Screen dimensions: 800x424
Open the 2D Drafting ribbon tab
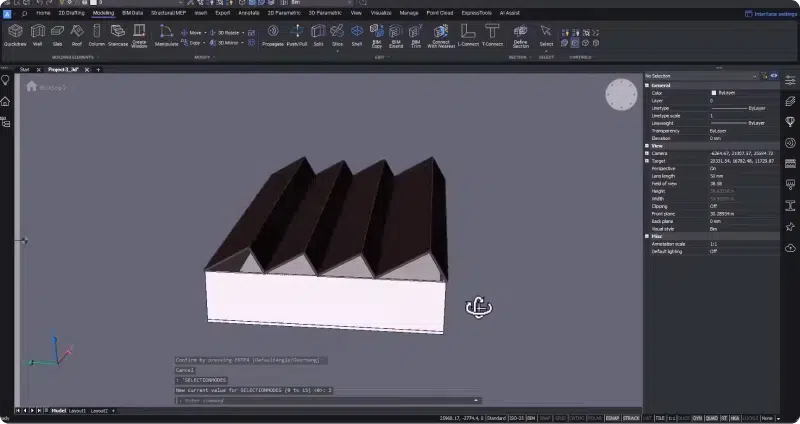point(71,13)
